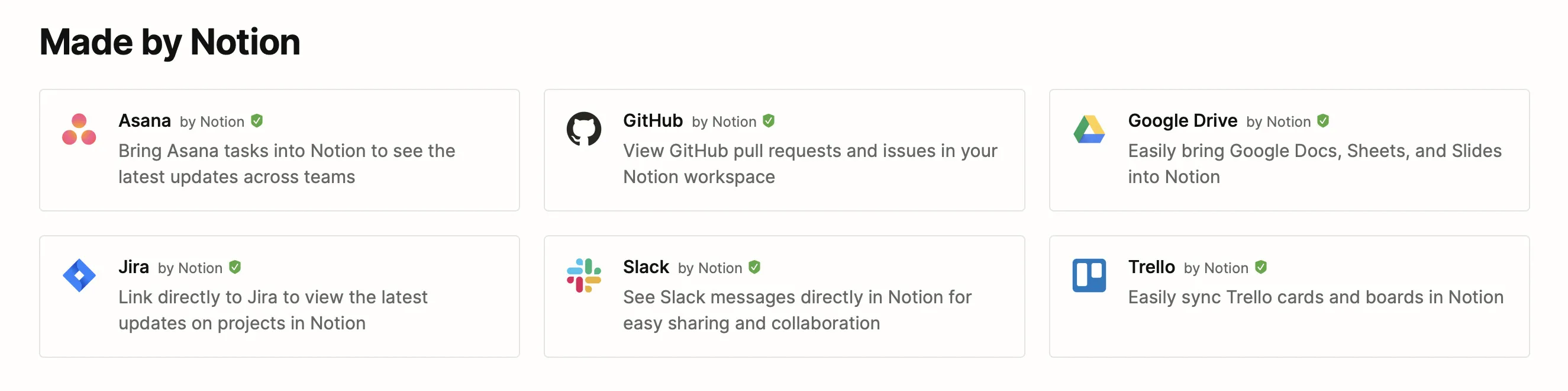Open the Google Drive integration title

pyautogui.click(x=1182, y=121)
